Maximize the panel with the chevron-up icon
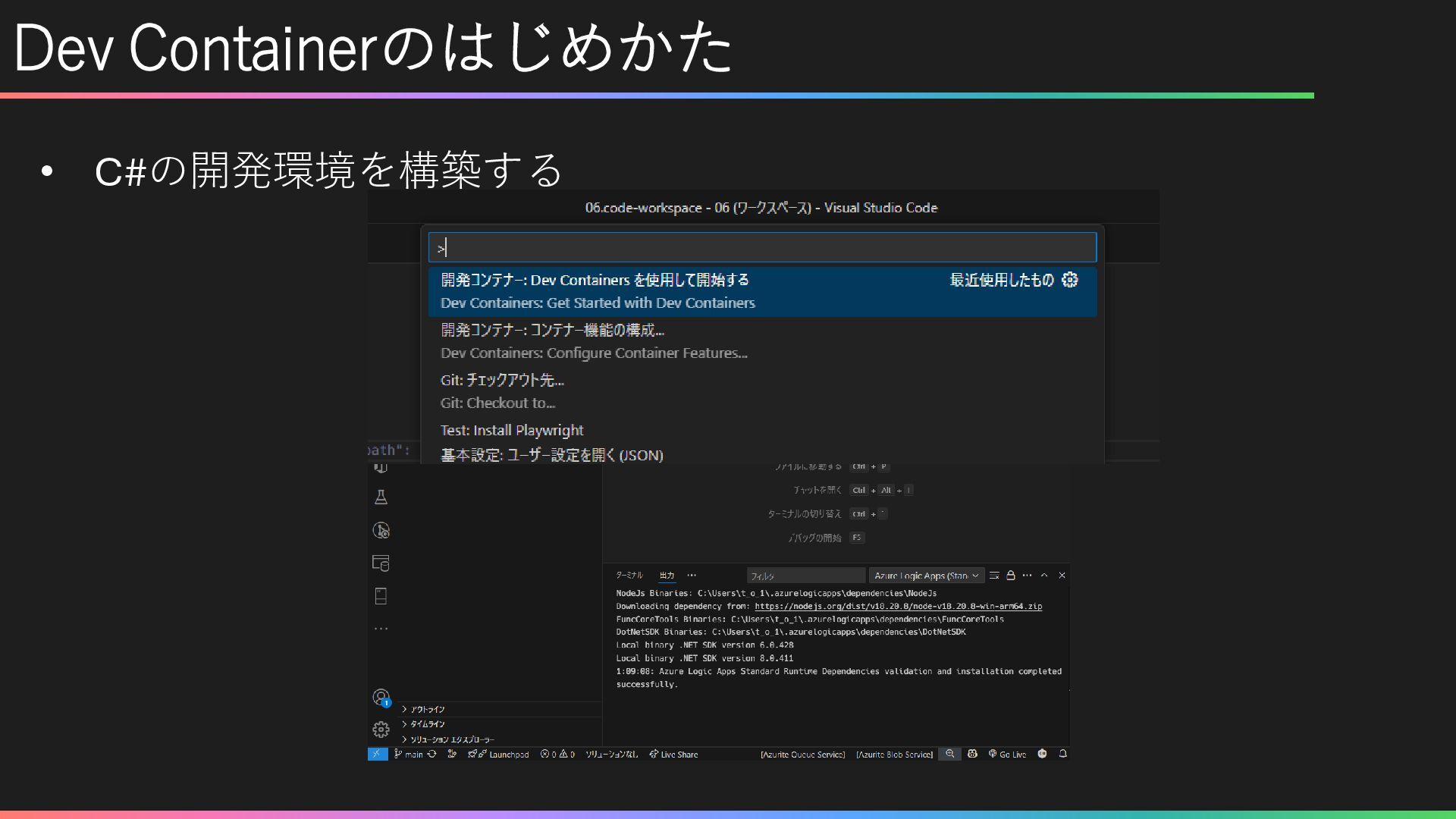The width and height of the screenshot is (1456, 819). 1044,576
